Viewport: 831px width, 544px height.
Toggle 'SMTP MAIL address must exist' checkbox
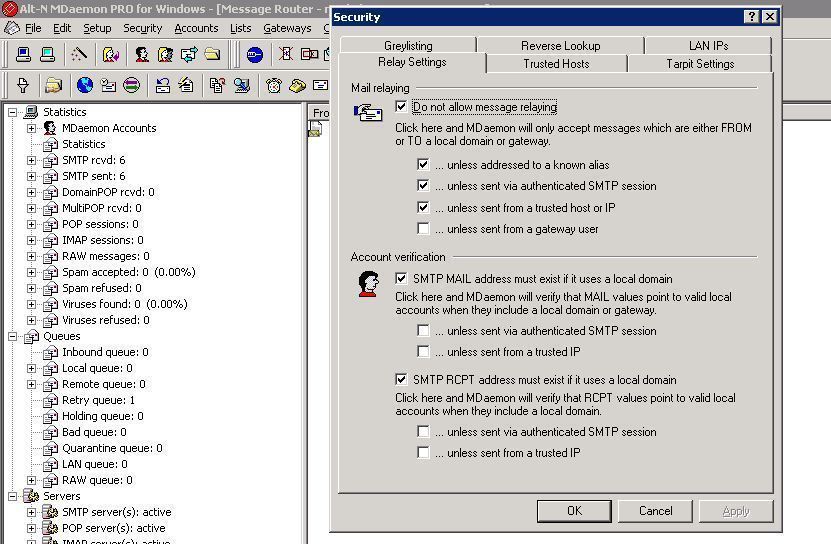pos(401,278)
